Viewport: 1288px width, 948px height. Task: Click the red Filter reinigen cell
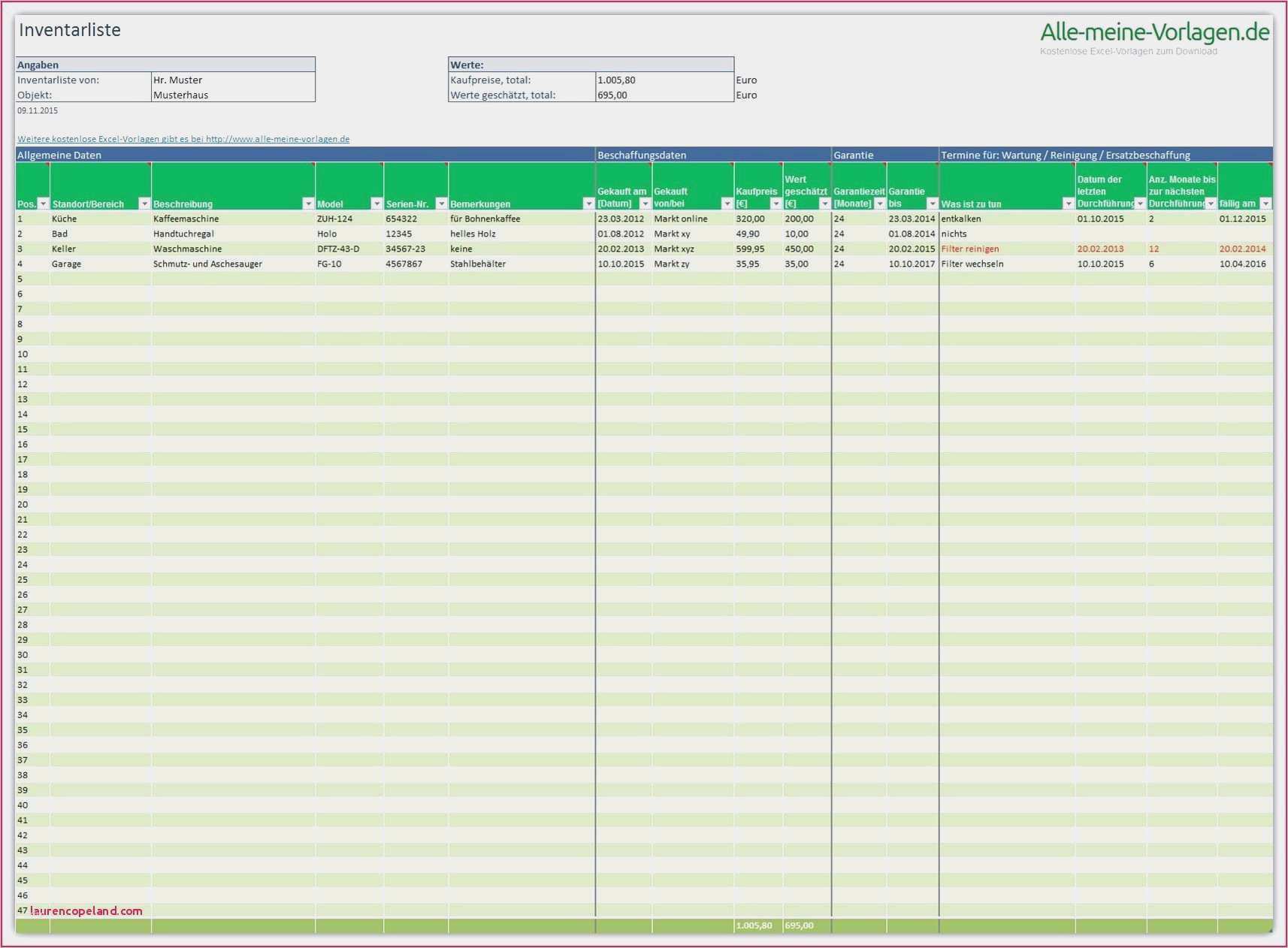[x=970, y=249]
